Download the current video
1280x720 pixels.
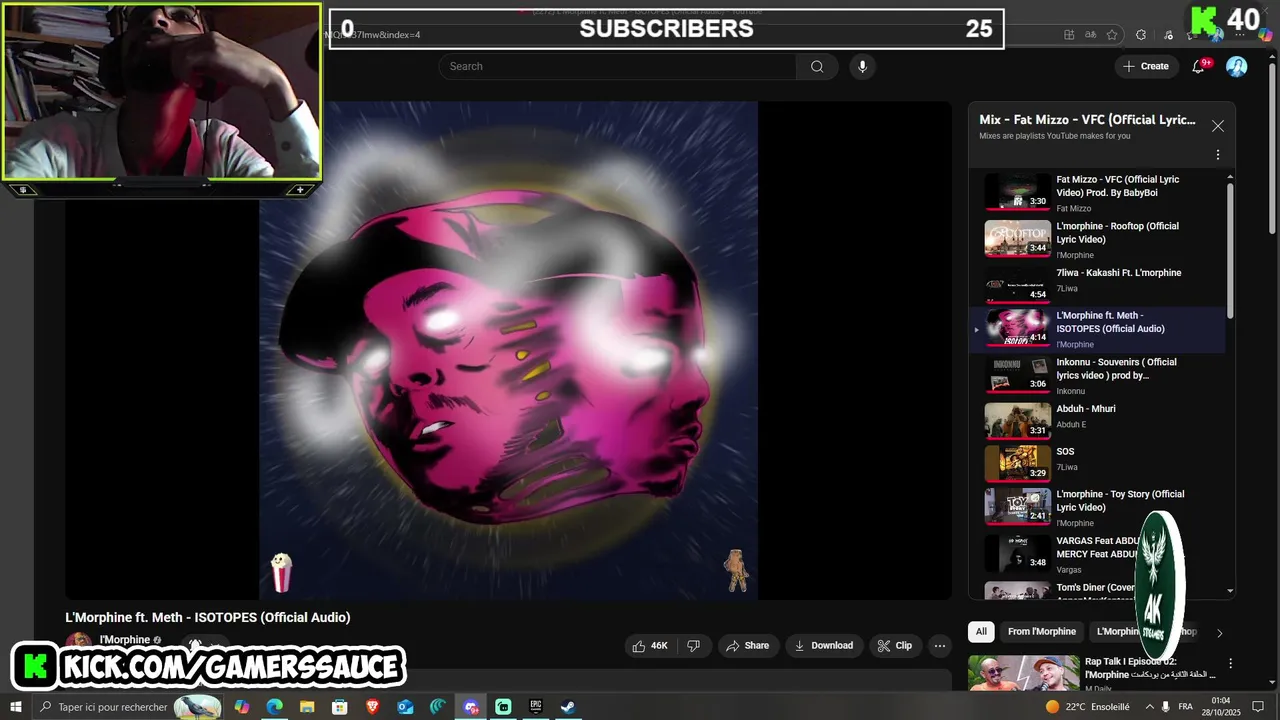(x=823, y=646)
